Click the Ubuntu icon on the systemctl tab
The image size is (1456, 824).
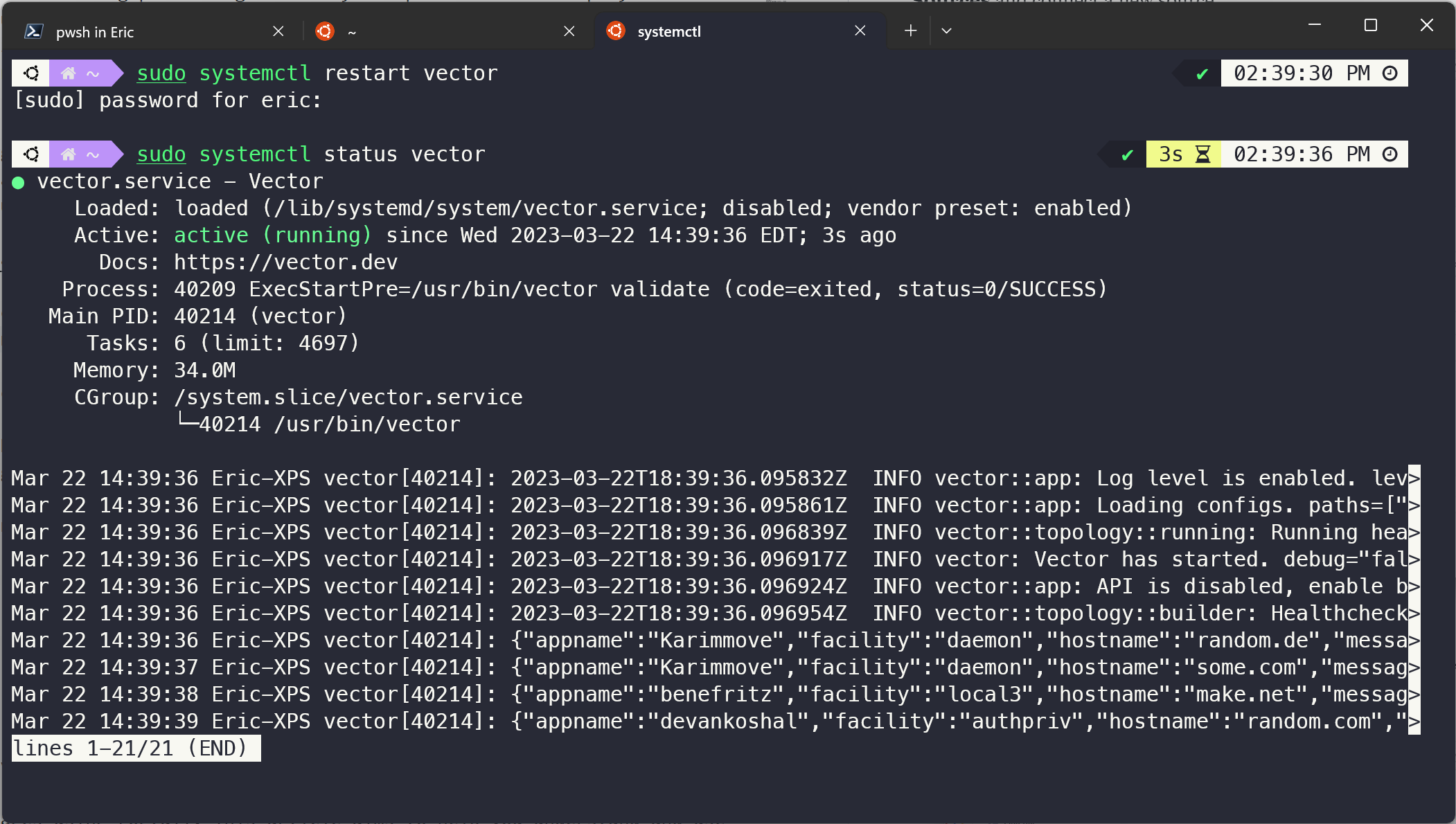(615, 31)
